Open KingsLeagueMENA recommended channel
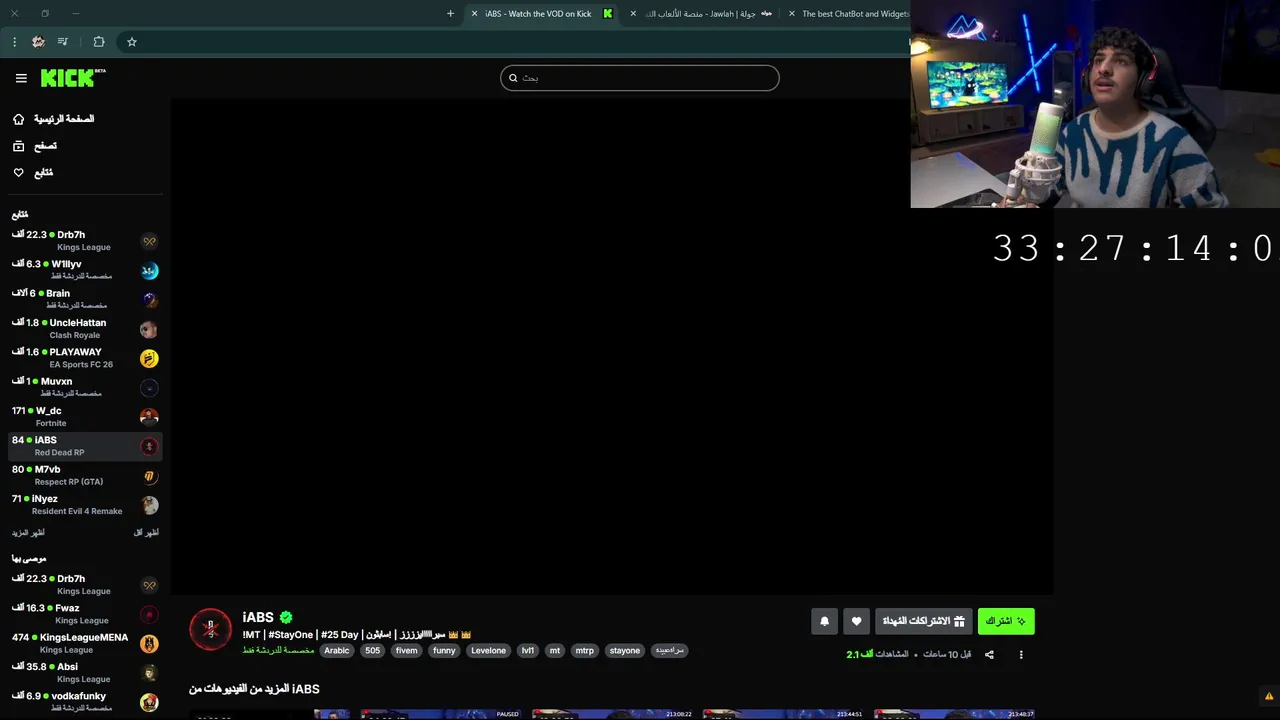Screen dimensions: 1280x720 tap(85, 643)
